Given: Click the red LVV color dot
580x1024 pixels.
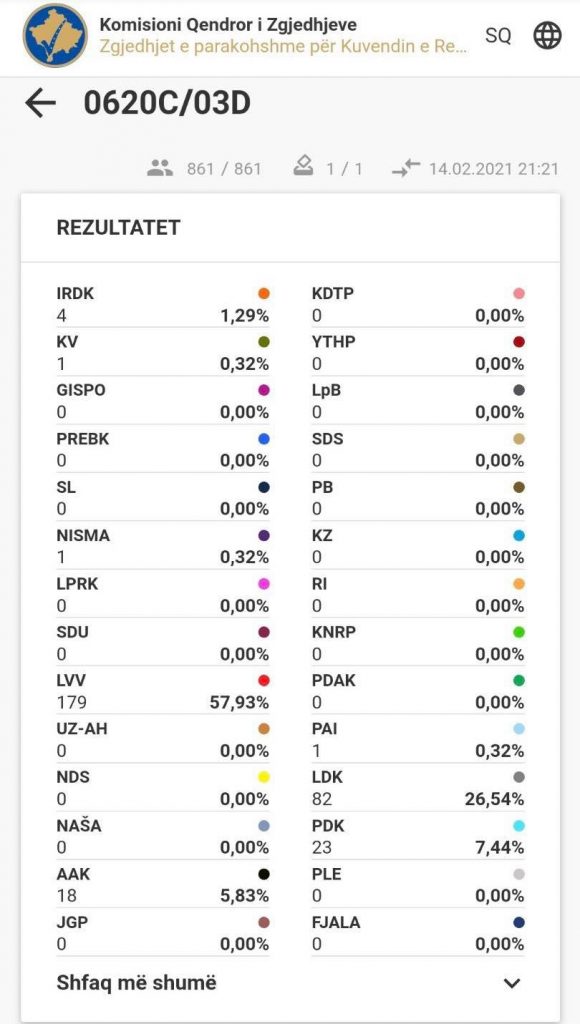Looking at the screenshot, I should pos(264,680).
